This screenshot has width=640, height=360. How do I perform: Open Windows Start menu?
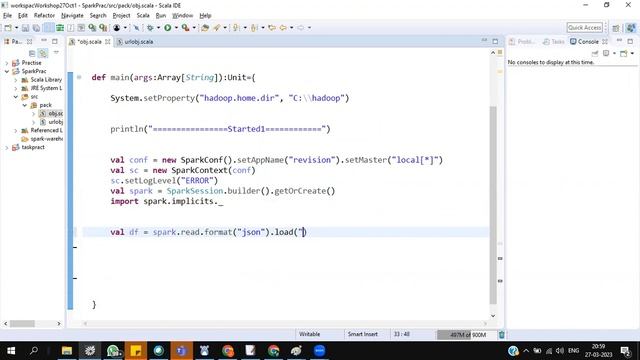coord(11,351)
